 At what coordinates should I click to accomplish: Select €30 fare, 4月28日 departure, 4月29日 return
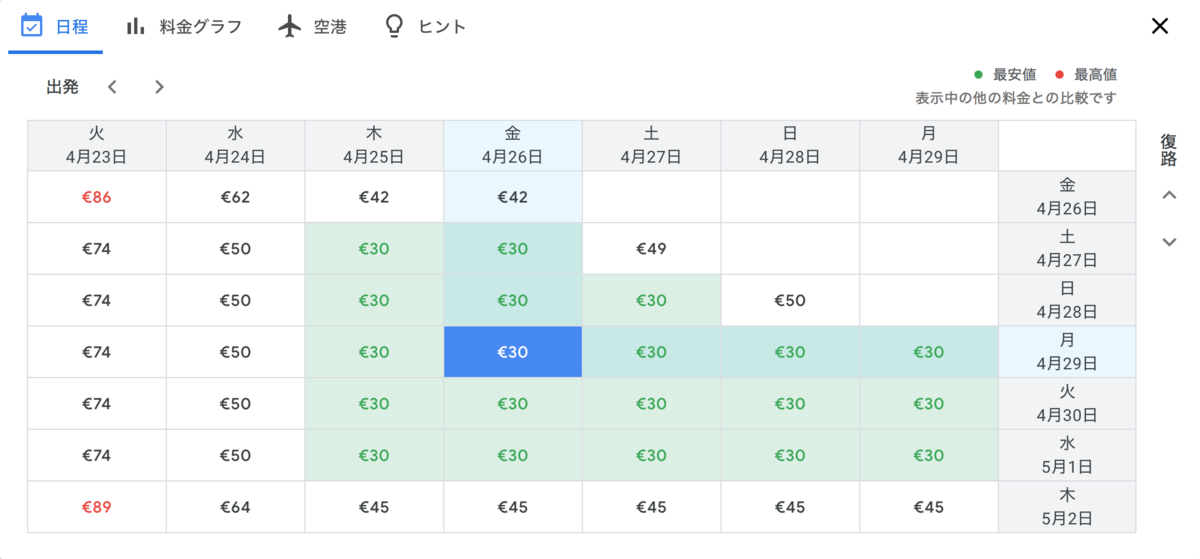pos(790,352)
